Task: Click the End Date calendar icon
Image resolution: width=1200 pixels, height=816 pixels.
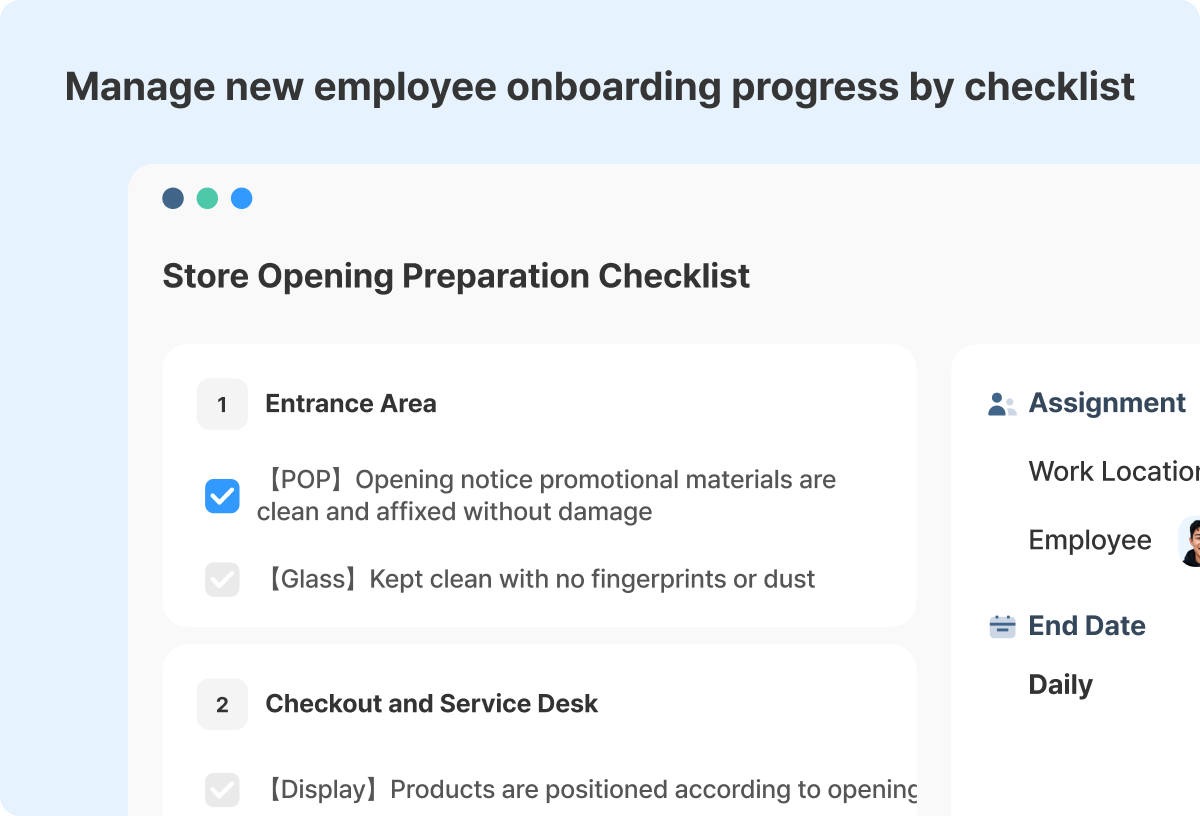Action: pyautogui.click(x=1002, y=627)
